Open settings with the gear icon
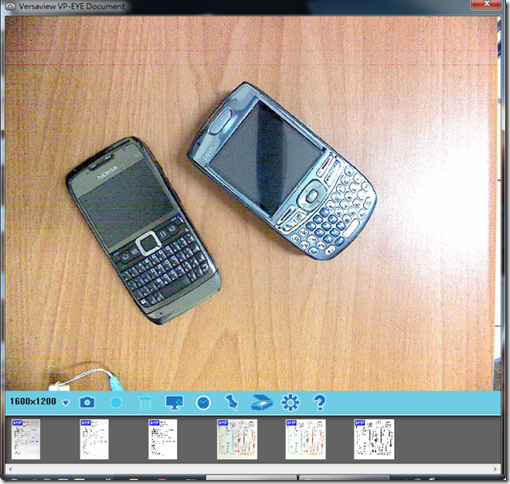Viewport: 510px width, 484px height. coord(290,402)
